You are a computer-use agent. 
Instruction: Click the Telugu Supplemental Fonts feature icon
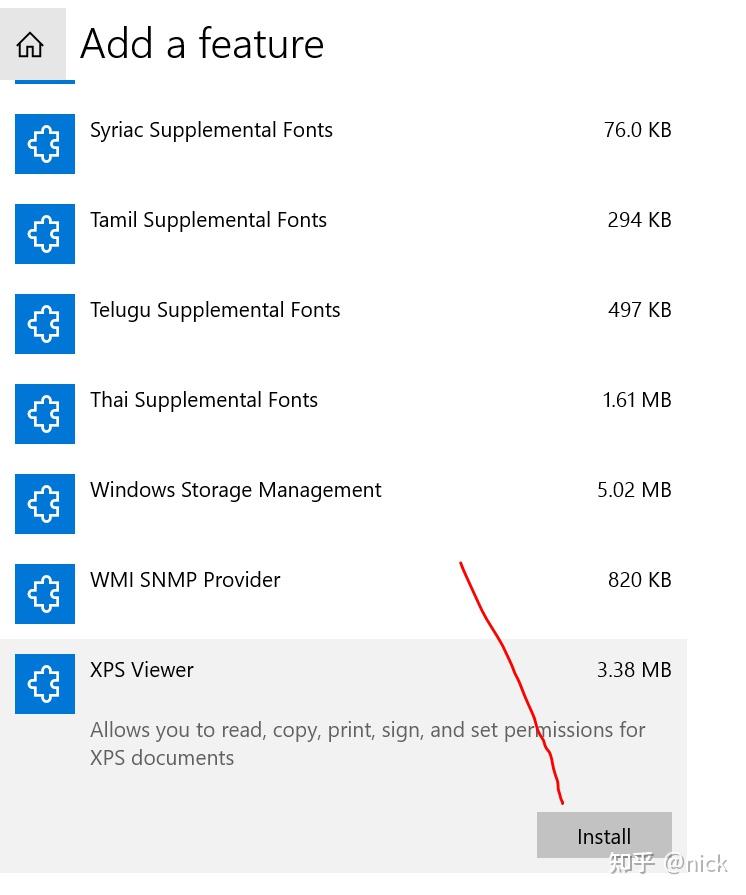click(45, 324)
